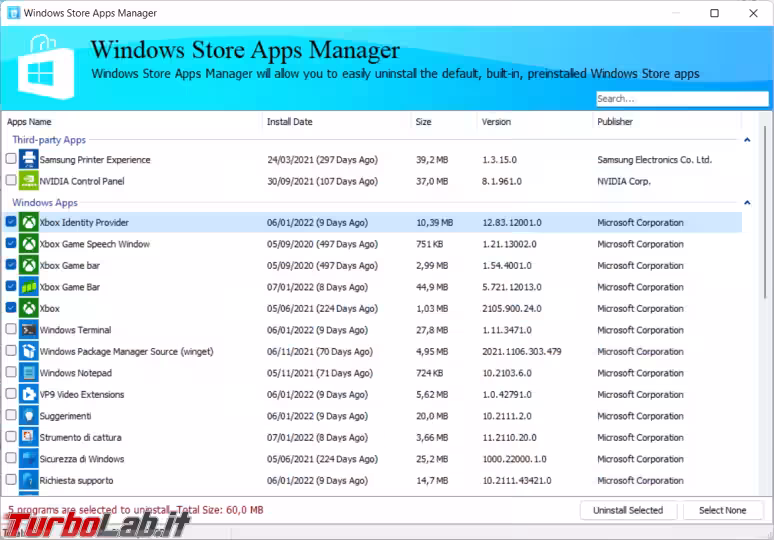This screenshot has width=774, height=540.
Task: Click into the Search field
Action: pyautogui.click(x=682, y=99)
